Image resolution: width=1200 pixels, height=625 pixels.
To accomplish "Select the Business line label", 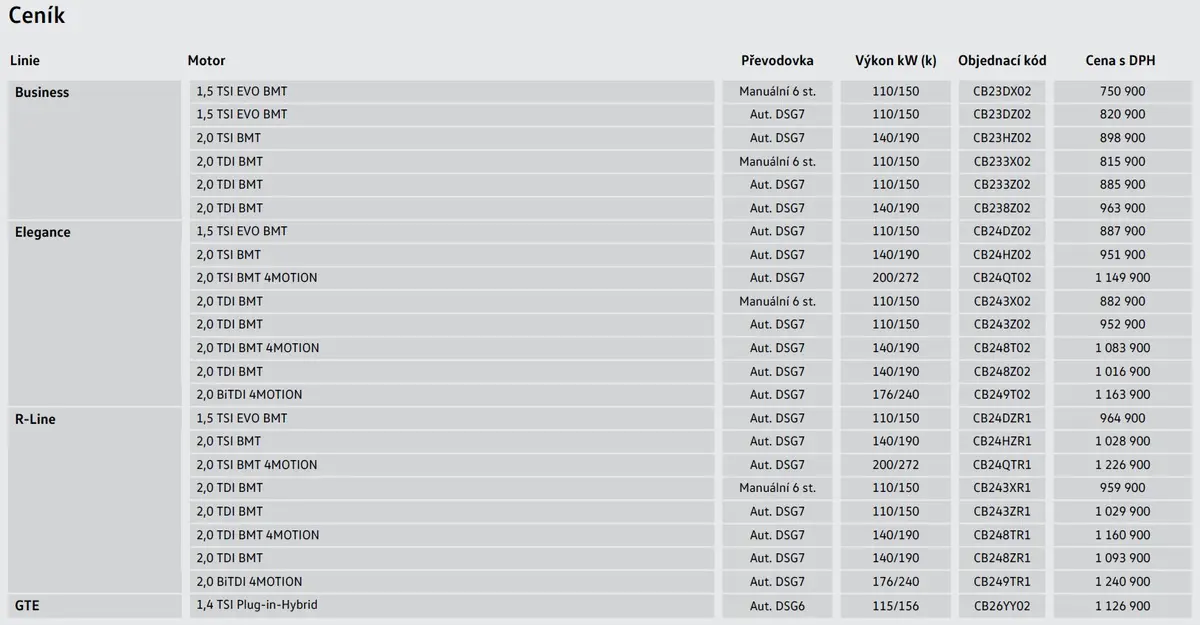I will coord(42,92).
